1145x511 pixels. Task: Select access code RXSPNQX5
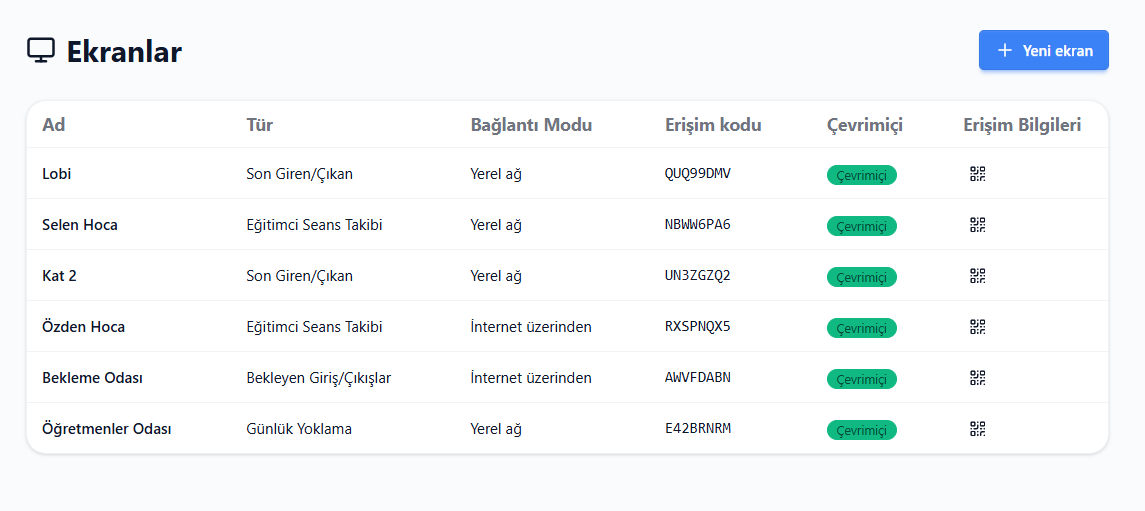pyautogui.click(x=698, y=326)
